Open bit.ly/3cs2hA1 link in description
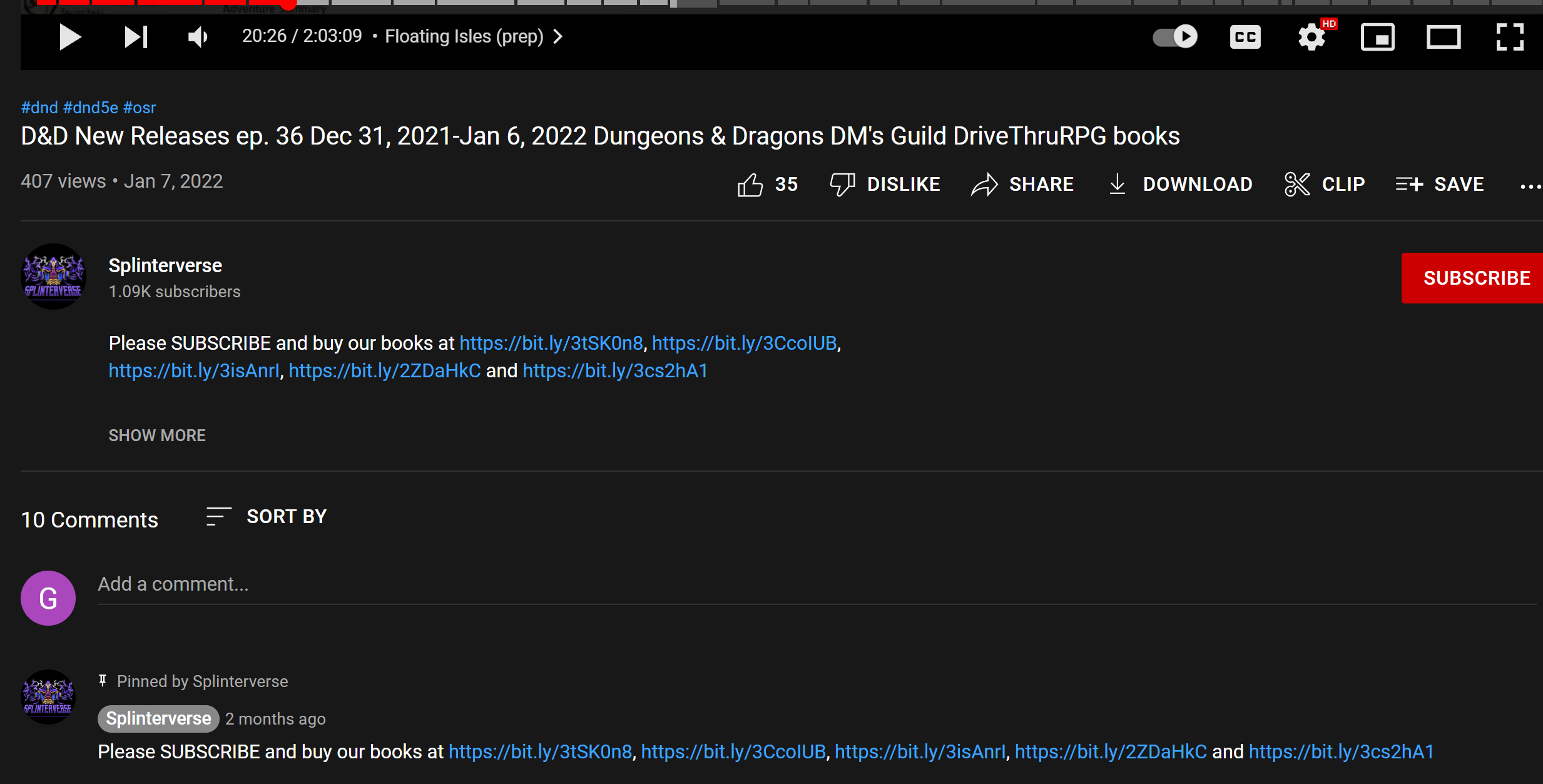Image resolution: width=1543 pixels, height=784 pixels. click(615, 371)
